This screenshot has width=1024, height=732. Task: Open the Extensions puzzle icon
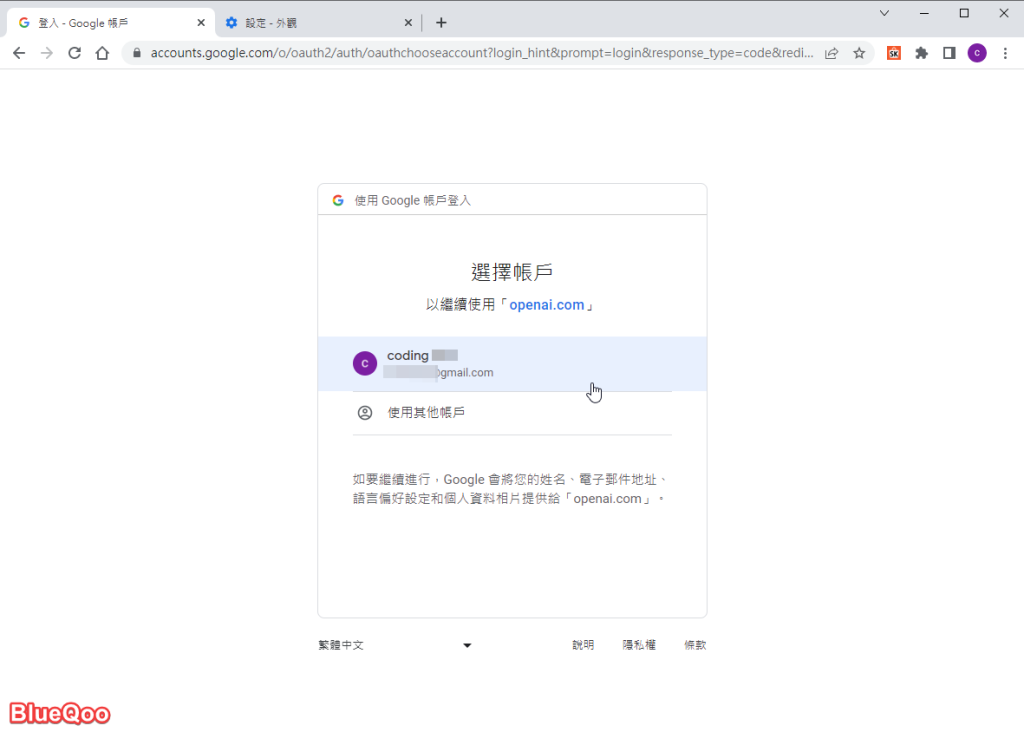click(922, 53)
